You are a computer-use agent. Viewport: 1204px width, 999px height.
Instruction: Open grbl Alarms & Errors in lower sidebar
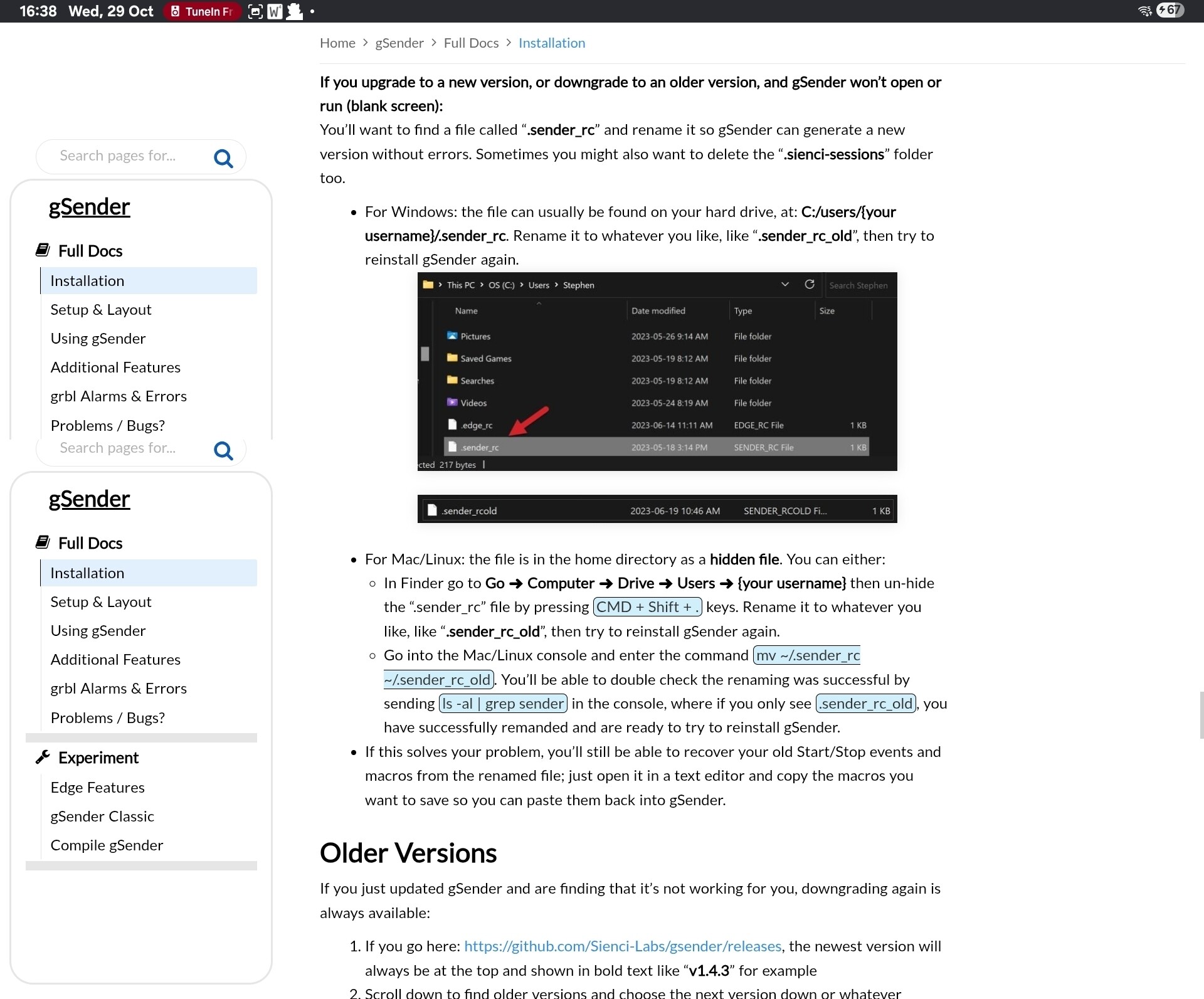[119, 688]
